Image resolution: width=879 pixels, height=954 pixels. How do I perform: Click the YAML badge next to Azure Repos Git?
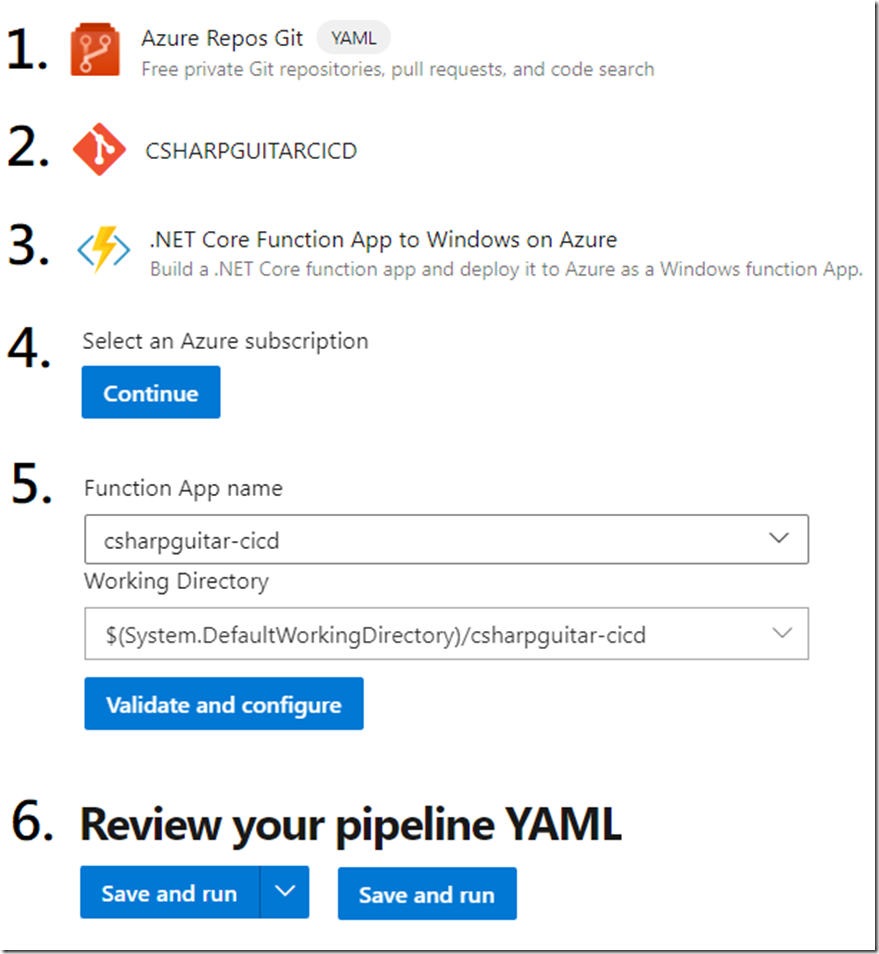point(352,36)
